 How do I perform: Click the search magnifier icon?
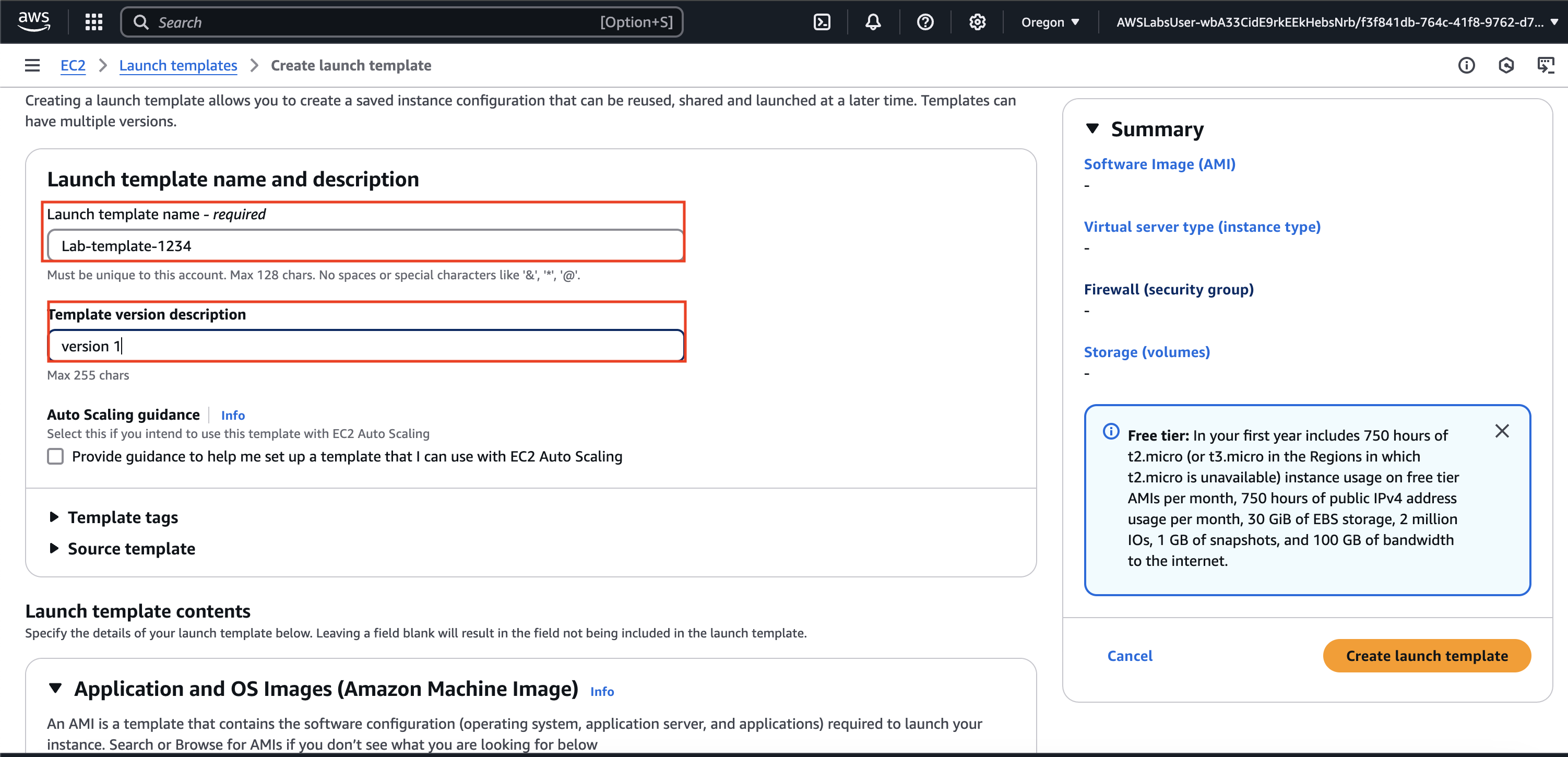tap(140, 22)
